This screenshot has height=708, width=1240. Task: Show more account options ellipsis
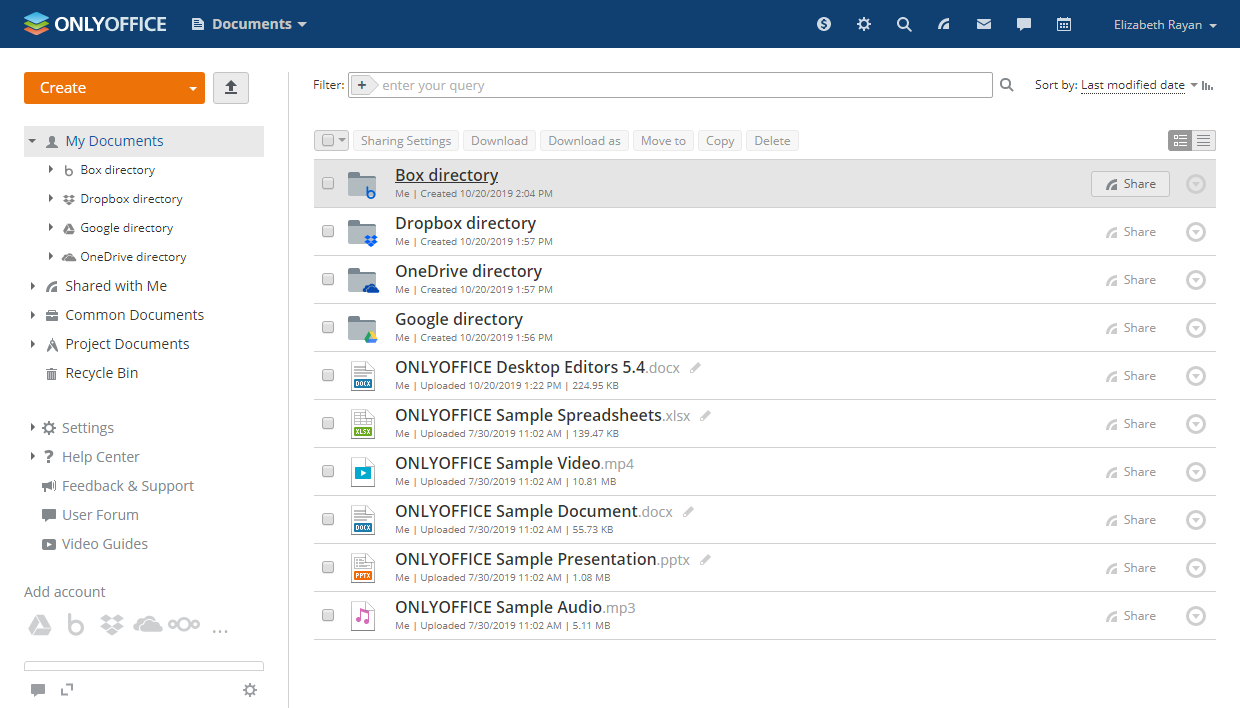click(220, 630)
